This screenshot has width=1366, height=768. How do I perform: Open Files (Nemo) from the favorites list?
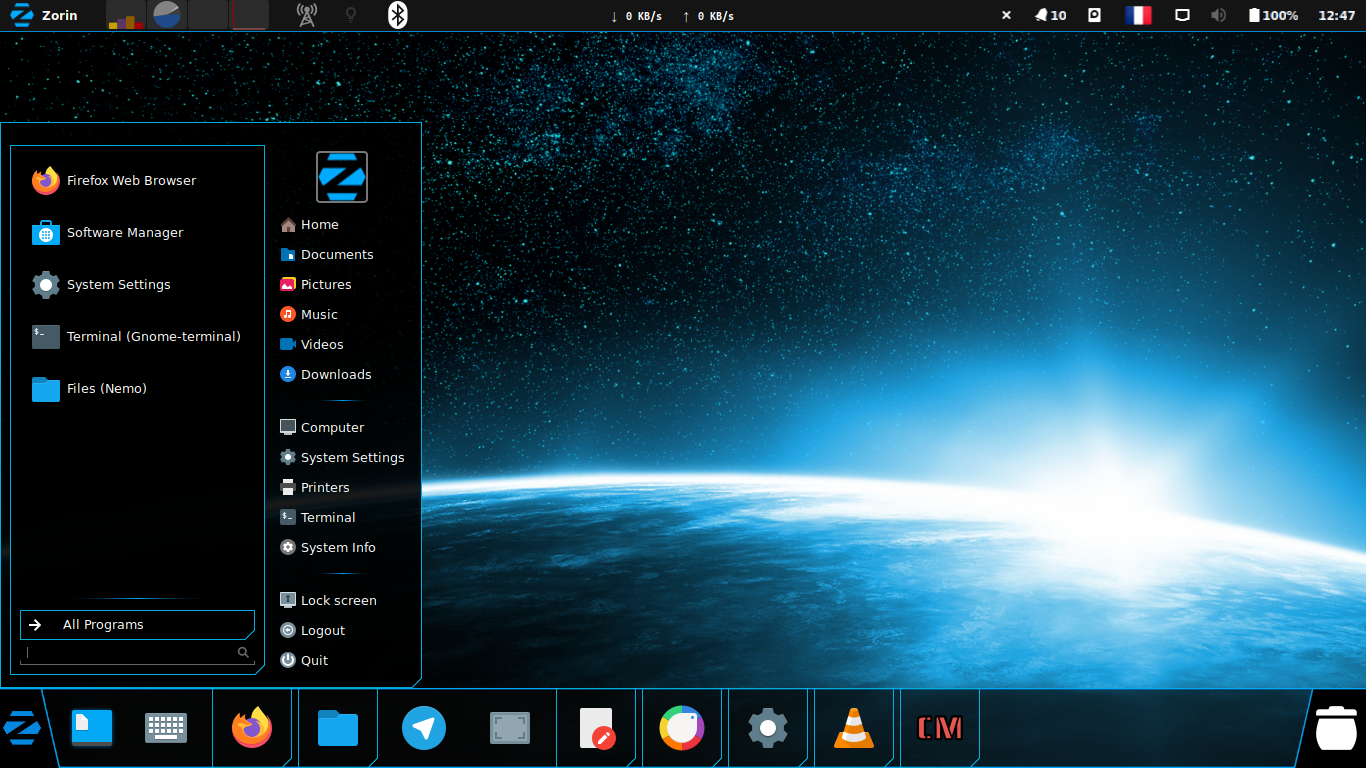click(89, 389)
